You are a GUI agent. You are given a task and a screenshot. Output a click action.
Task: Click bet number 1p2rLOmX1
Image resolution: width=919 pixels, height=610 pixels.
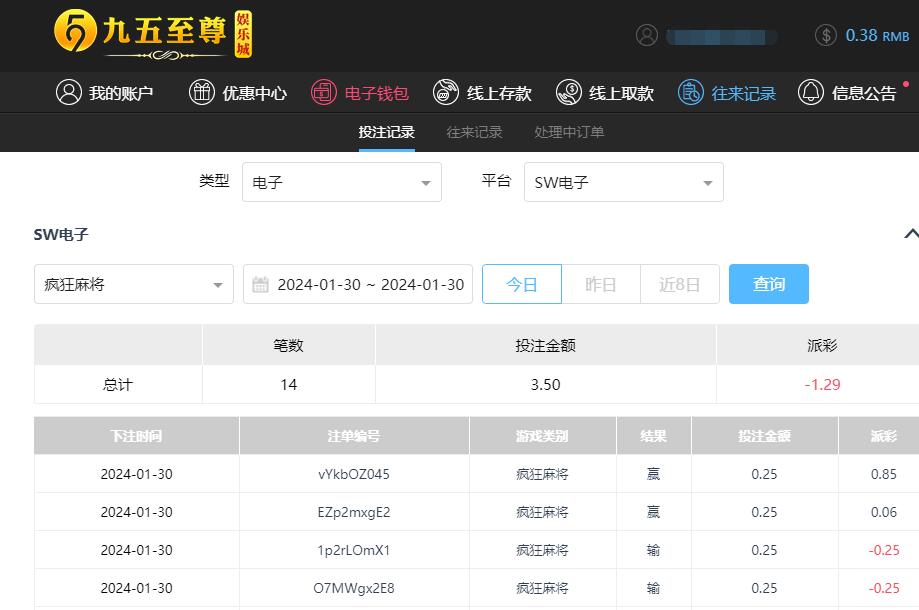tap(354, 550)
